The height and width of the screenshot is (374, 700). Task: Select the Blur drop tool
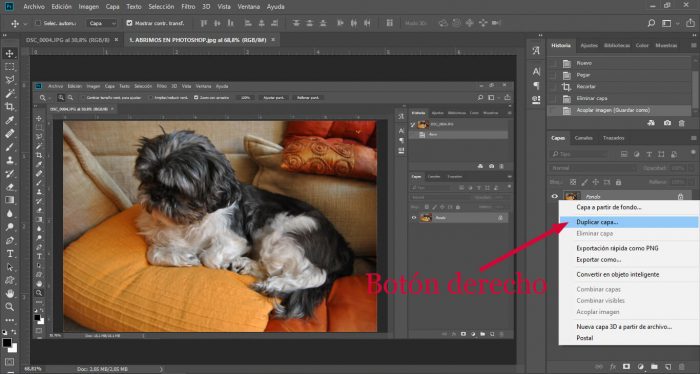[x=9, y=213]
